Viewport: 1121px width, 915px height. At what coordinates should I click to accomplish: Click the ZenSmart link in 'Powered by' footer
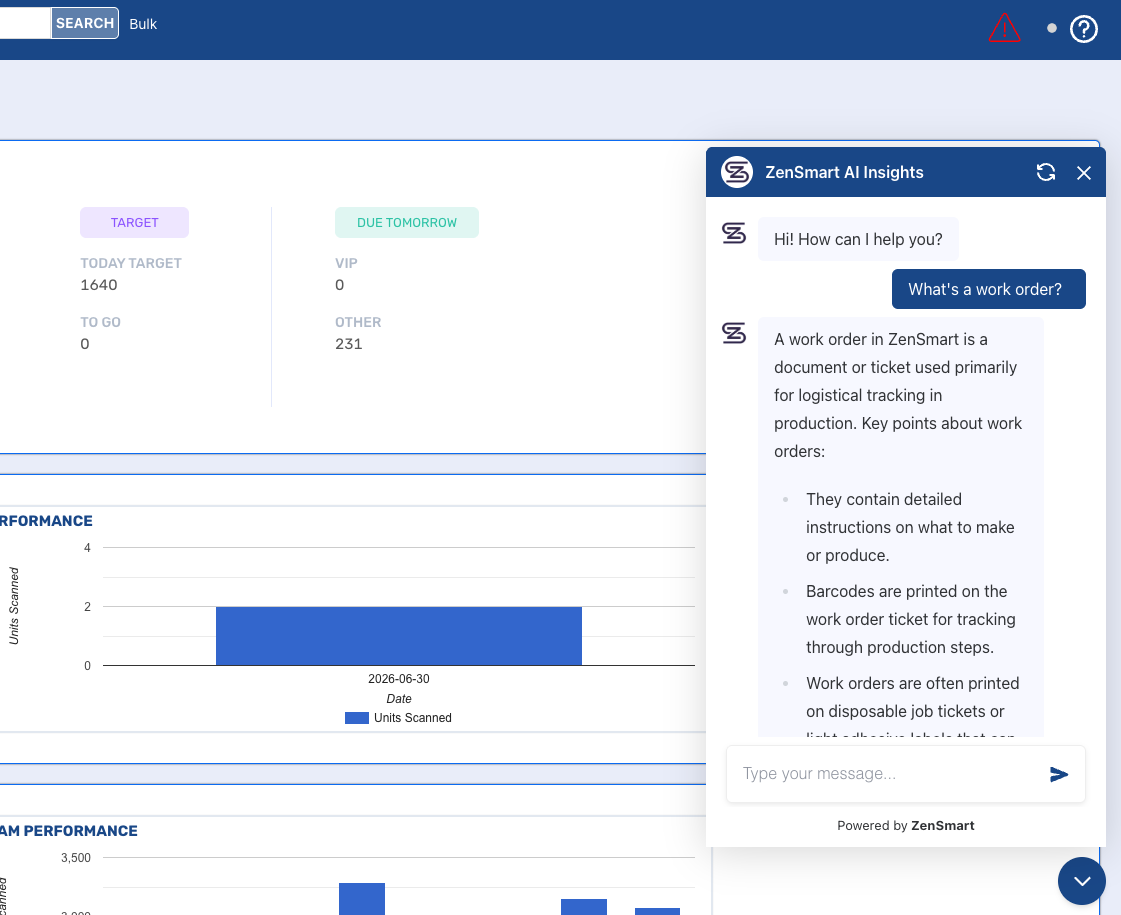coord(942,826)
